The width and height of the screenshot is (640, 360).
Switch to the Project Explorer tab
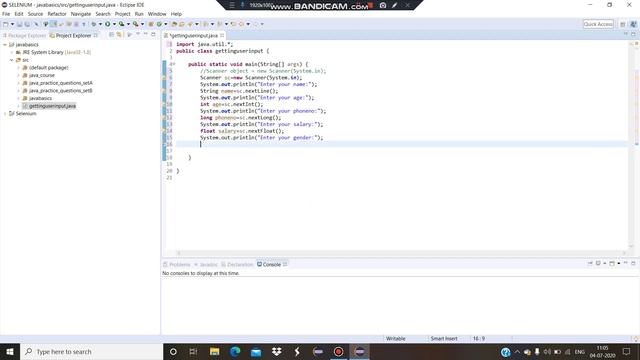(x=73, y=36)
